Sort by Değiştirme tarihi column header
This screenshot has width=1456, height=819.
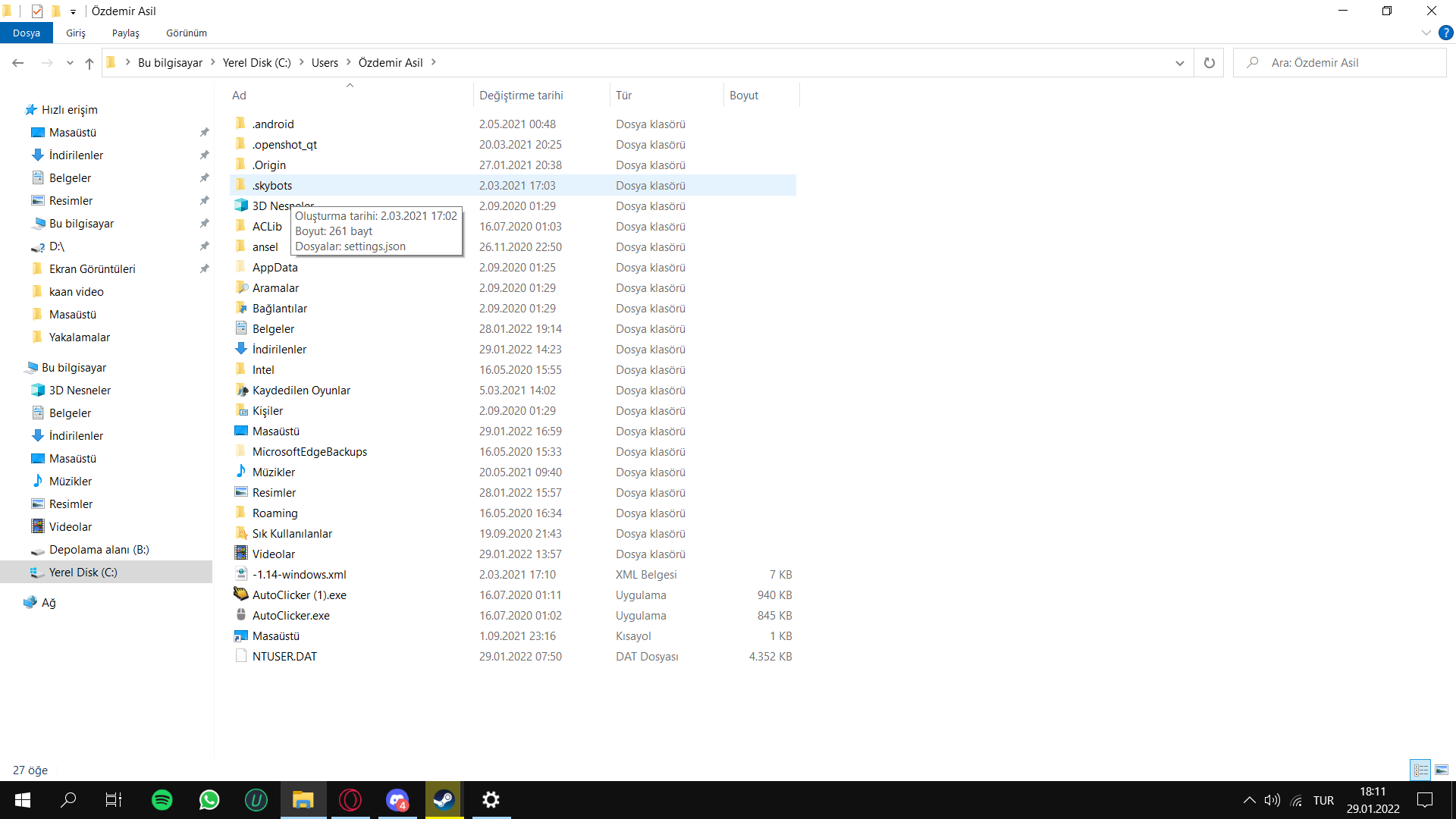(521, 95)
